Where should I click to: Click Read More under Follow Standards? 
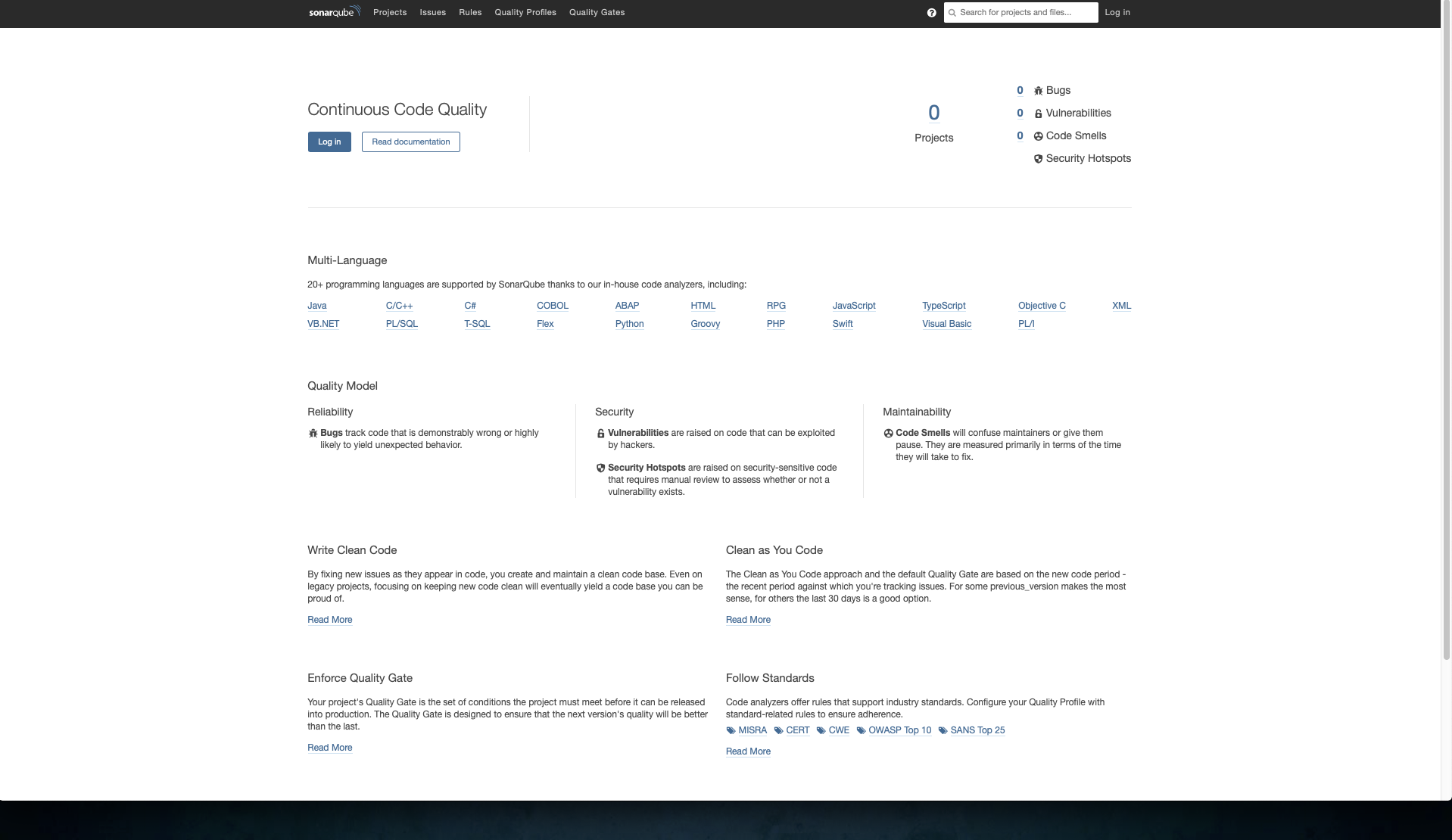[x=749, y=751]
